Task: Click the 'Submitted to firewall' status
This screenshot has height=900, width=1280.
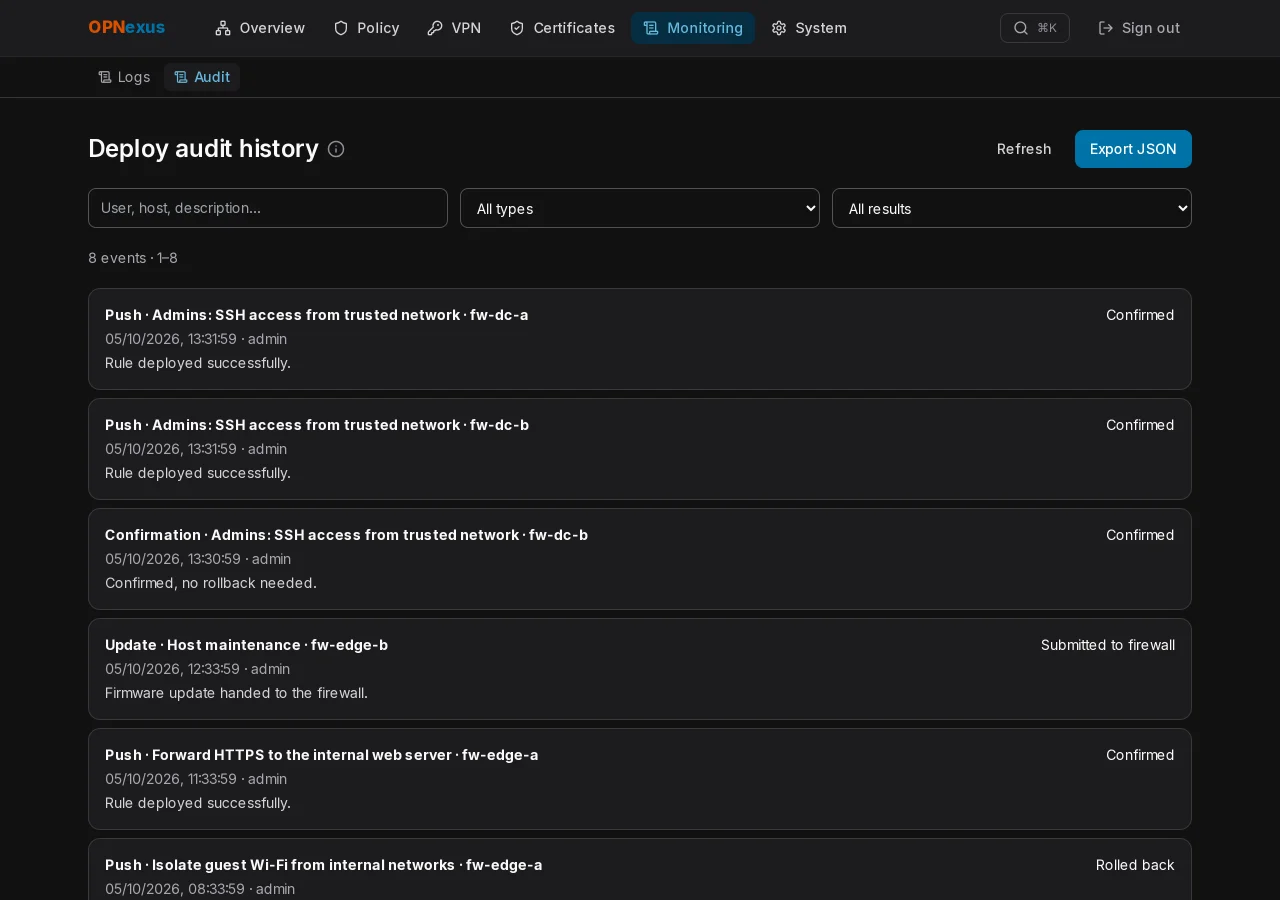Action: 1108,645
